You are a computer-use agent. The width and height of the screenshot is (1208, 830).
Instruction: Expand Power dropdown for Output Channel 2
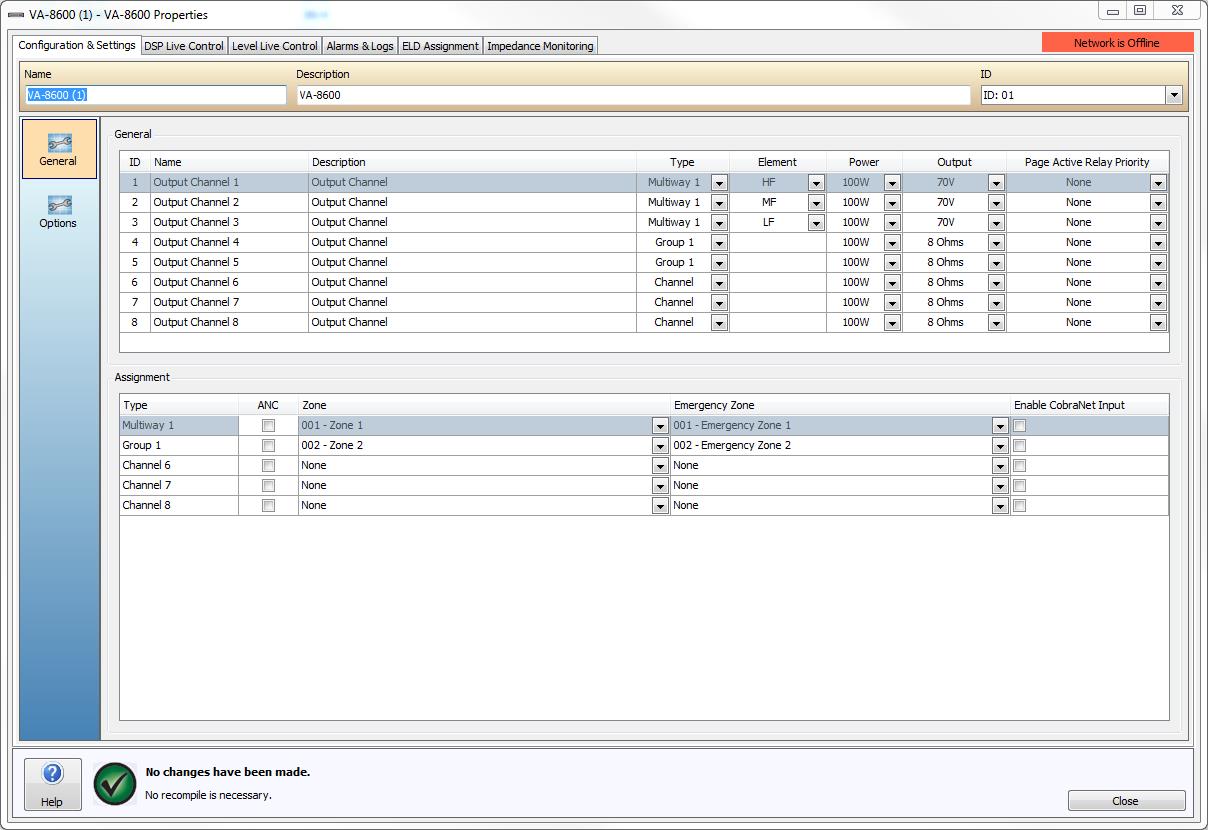click(892, 203)
